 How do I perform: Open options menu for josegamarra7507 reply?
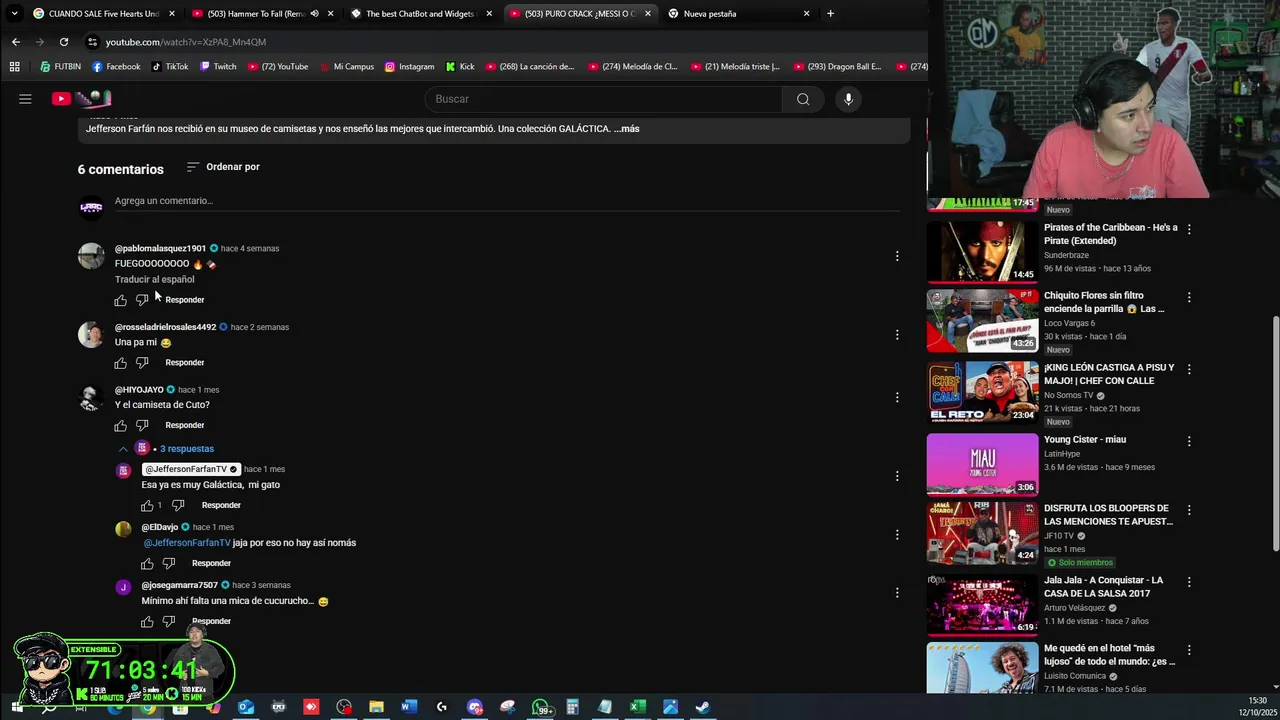[897, 592]
